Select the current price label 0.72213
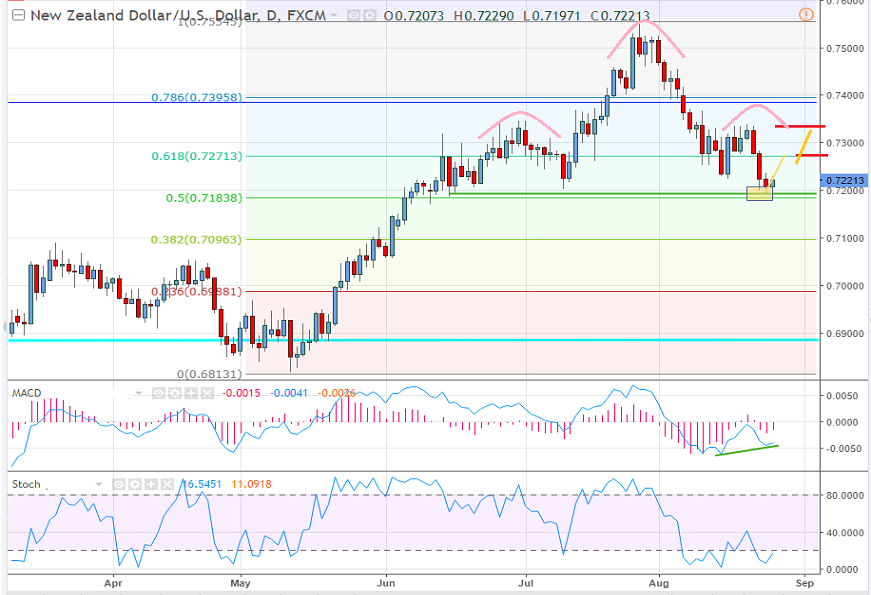 (843, 181)
